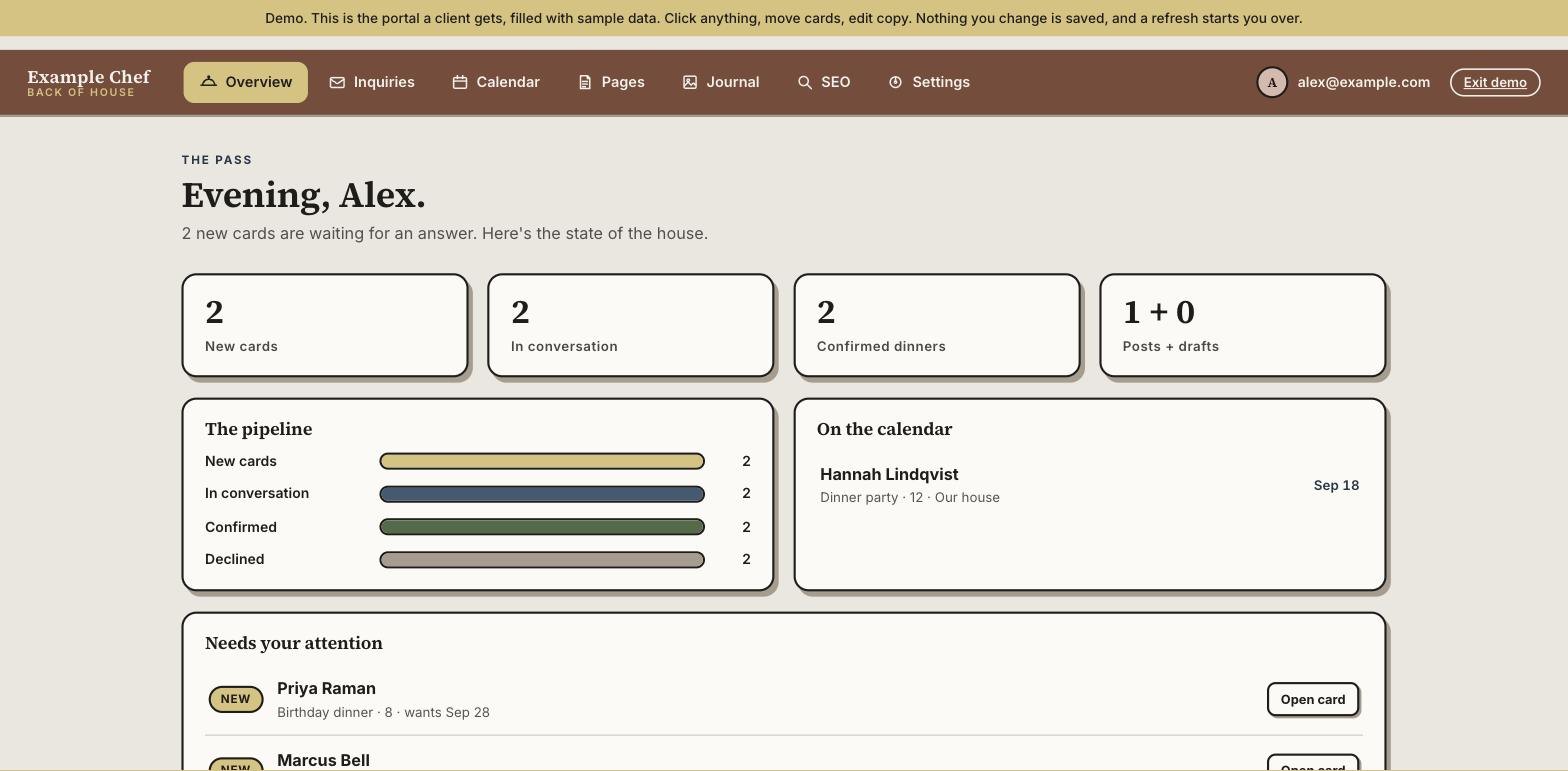Click the NEW badge beside Priya Raman

(236, 699)
